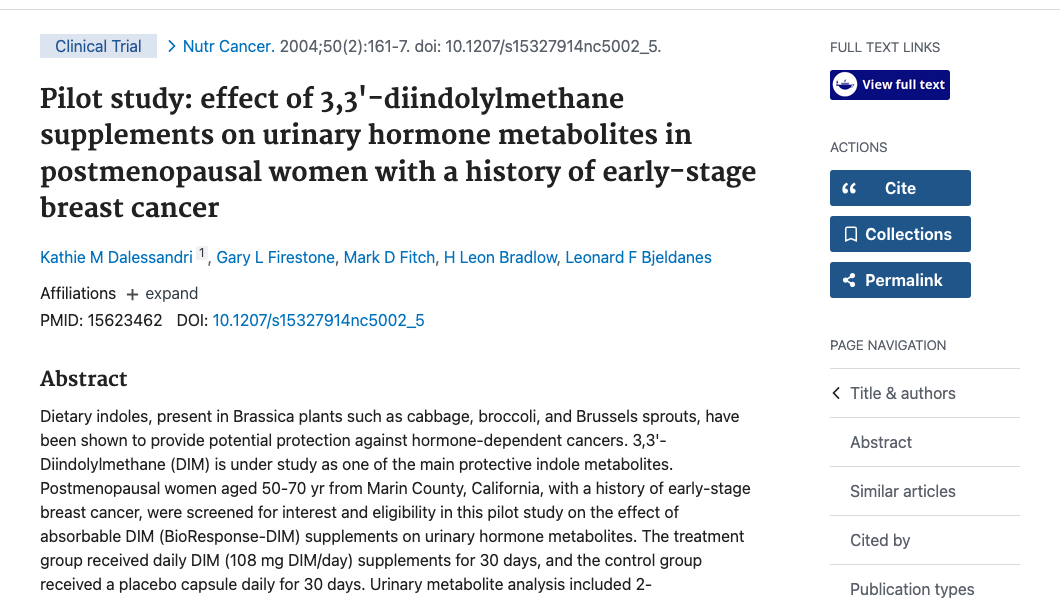The height and width of the screenshot is (600, 1060).
Task: Click the plus icon beside Affiliations
Action: coord(133,293)
